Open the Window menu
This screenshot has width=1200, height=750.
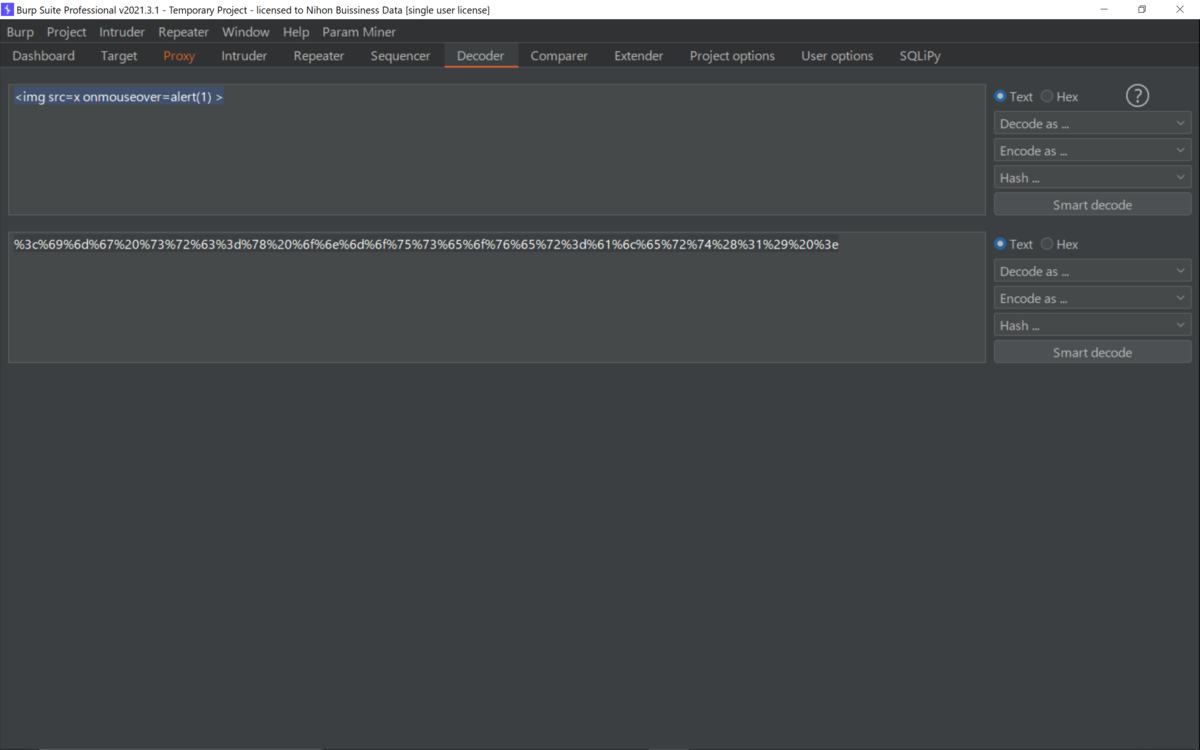(245, 32)
